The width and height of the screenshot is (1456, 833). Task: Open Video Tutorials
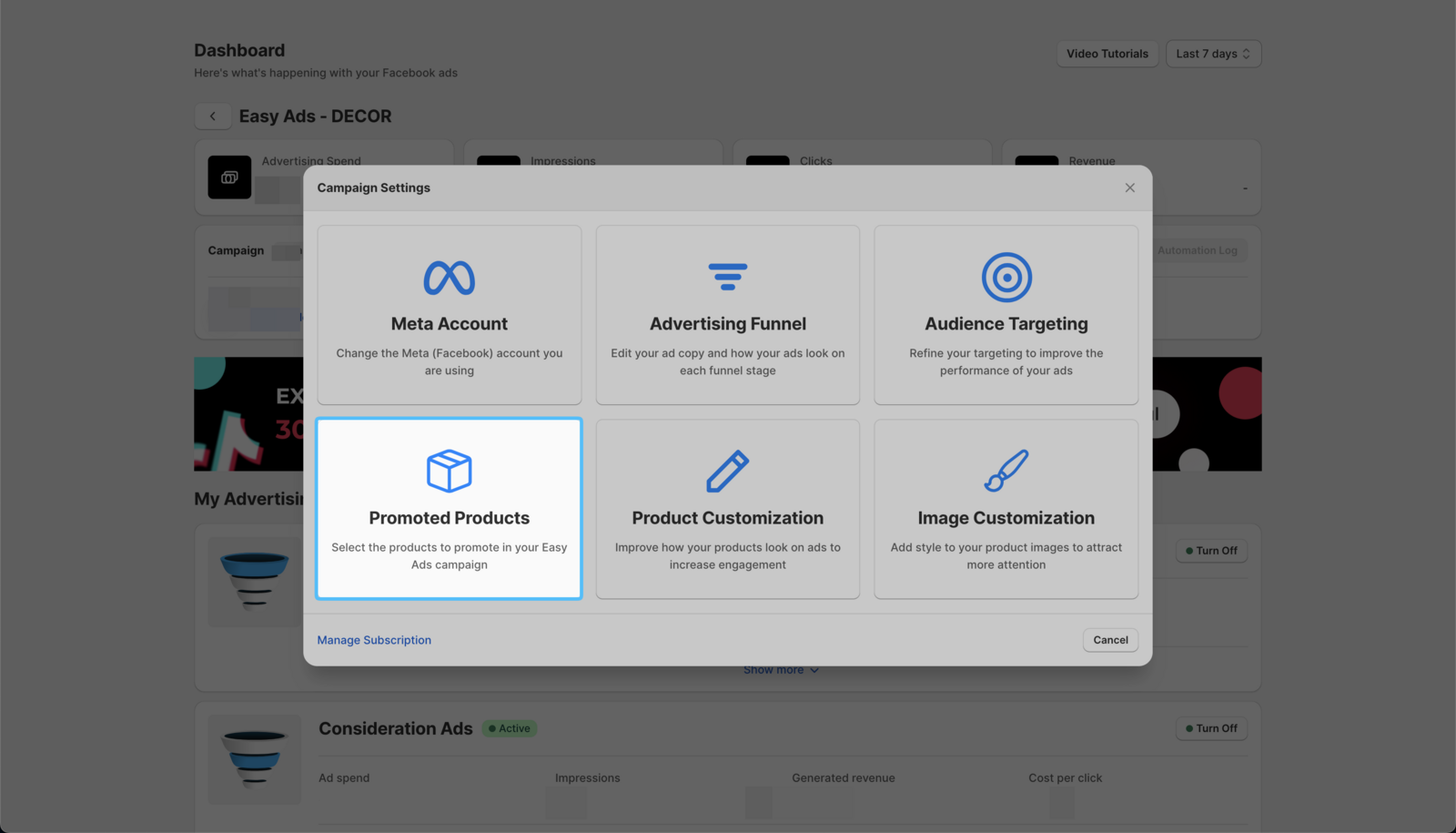click(x=1107, y=53)
